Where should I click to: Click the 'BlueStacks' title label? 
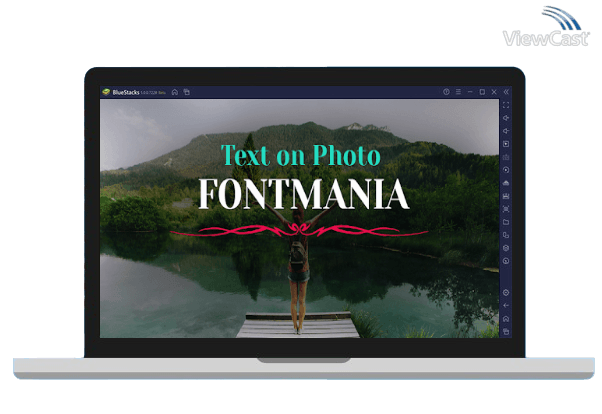click(126, 92)
